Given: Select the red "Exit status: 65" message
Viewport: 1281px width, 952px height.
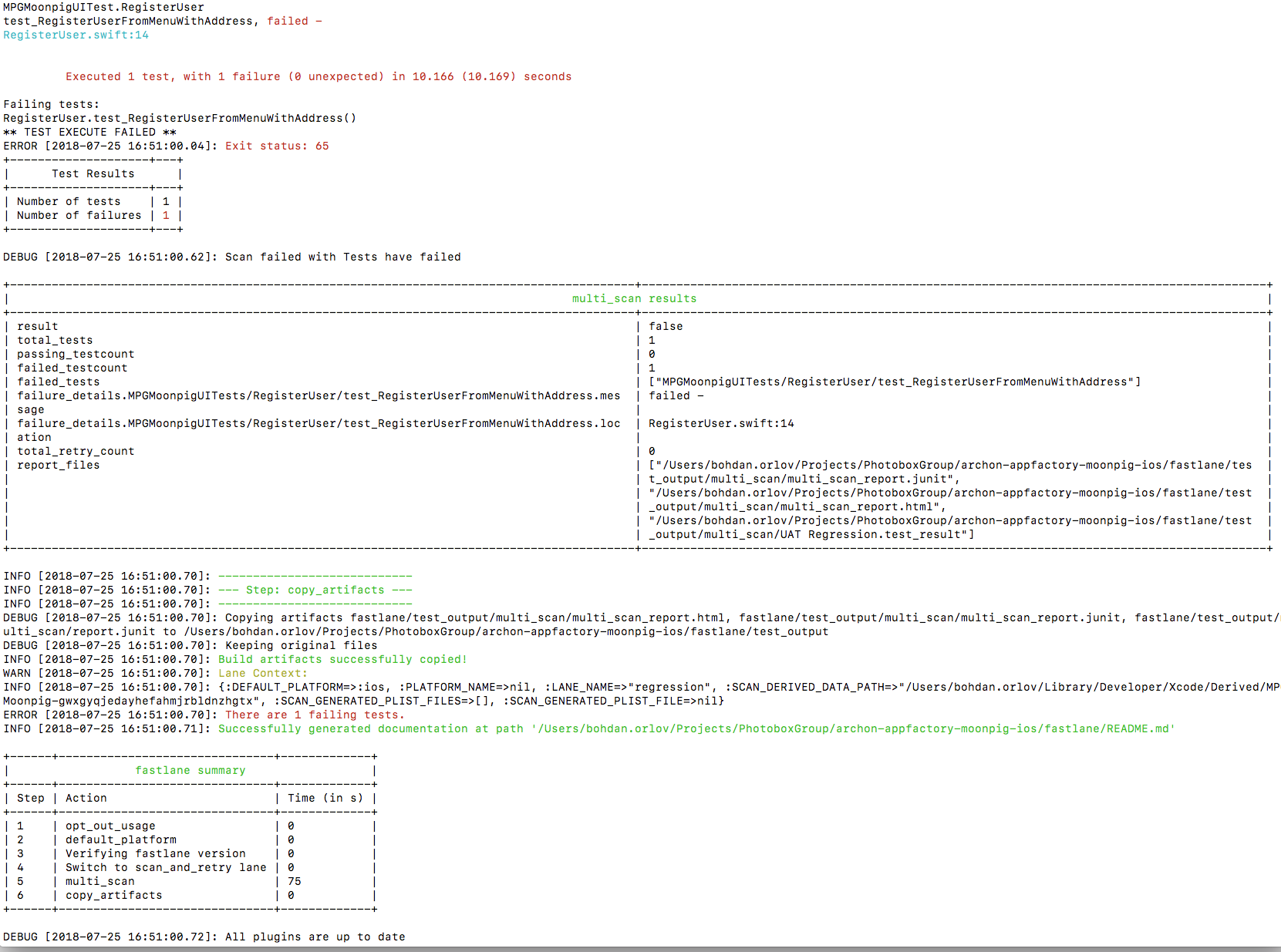Looking at the screenshot, I should 277,146.
